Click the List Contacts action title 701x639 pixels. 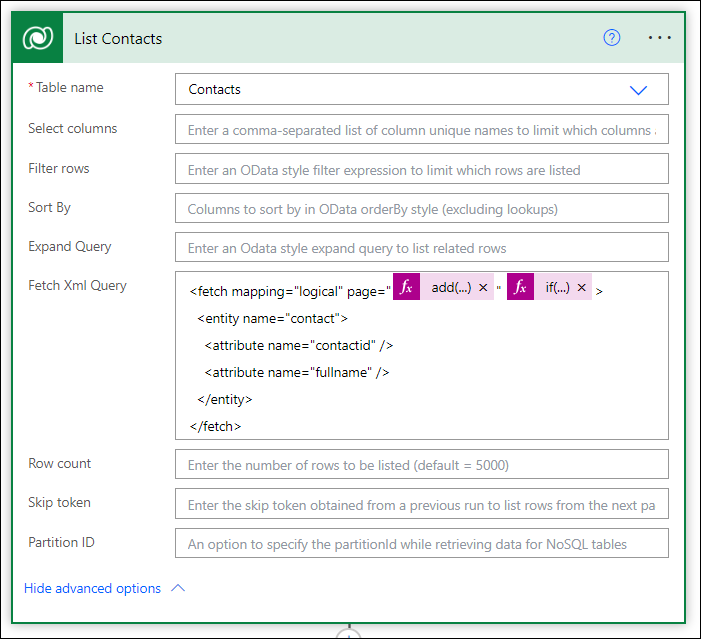click(118, 39)
